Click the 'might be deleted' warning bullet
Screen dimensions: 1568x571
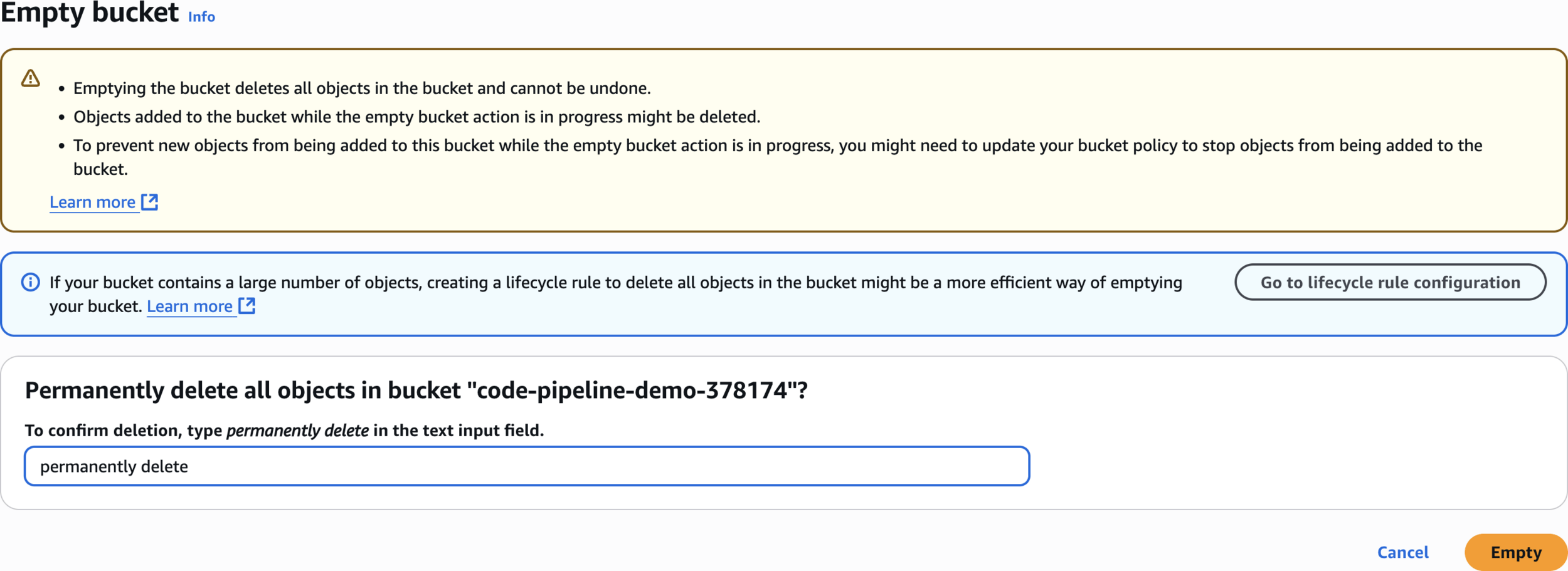click(416, 117)
